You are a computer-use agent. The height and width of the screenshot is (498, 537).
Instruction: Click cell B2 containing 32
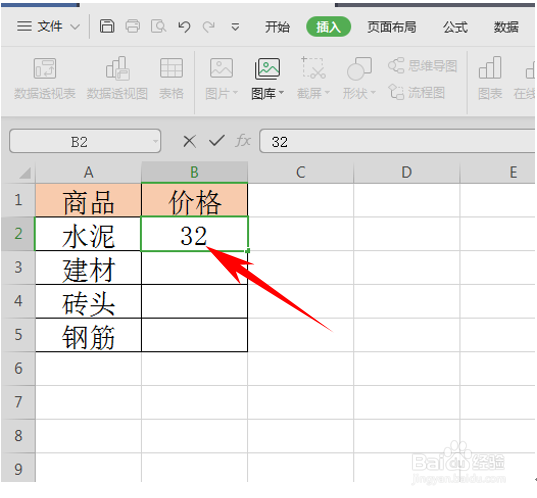(195, 234)
